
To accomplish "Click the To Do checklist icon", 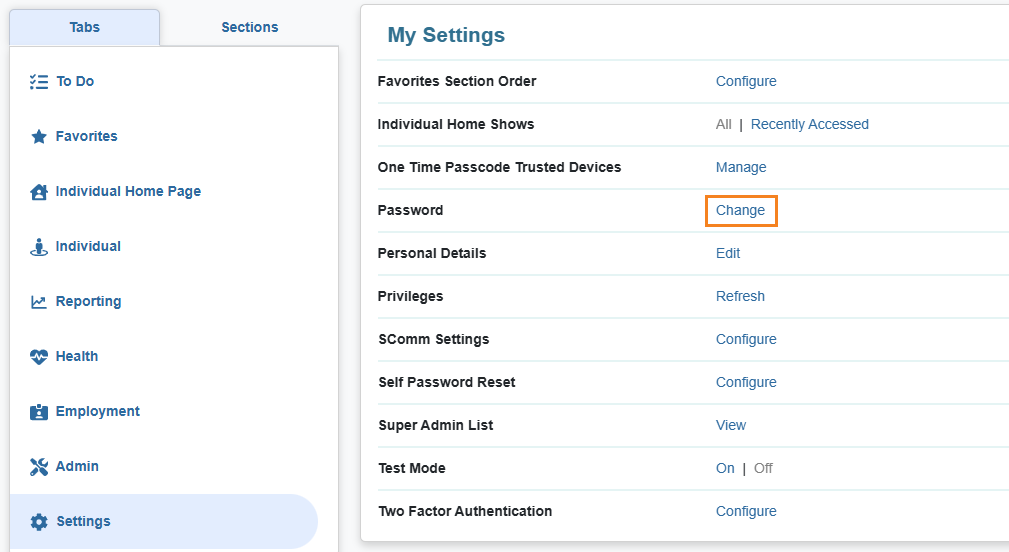I will coord(39,82).
